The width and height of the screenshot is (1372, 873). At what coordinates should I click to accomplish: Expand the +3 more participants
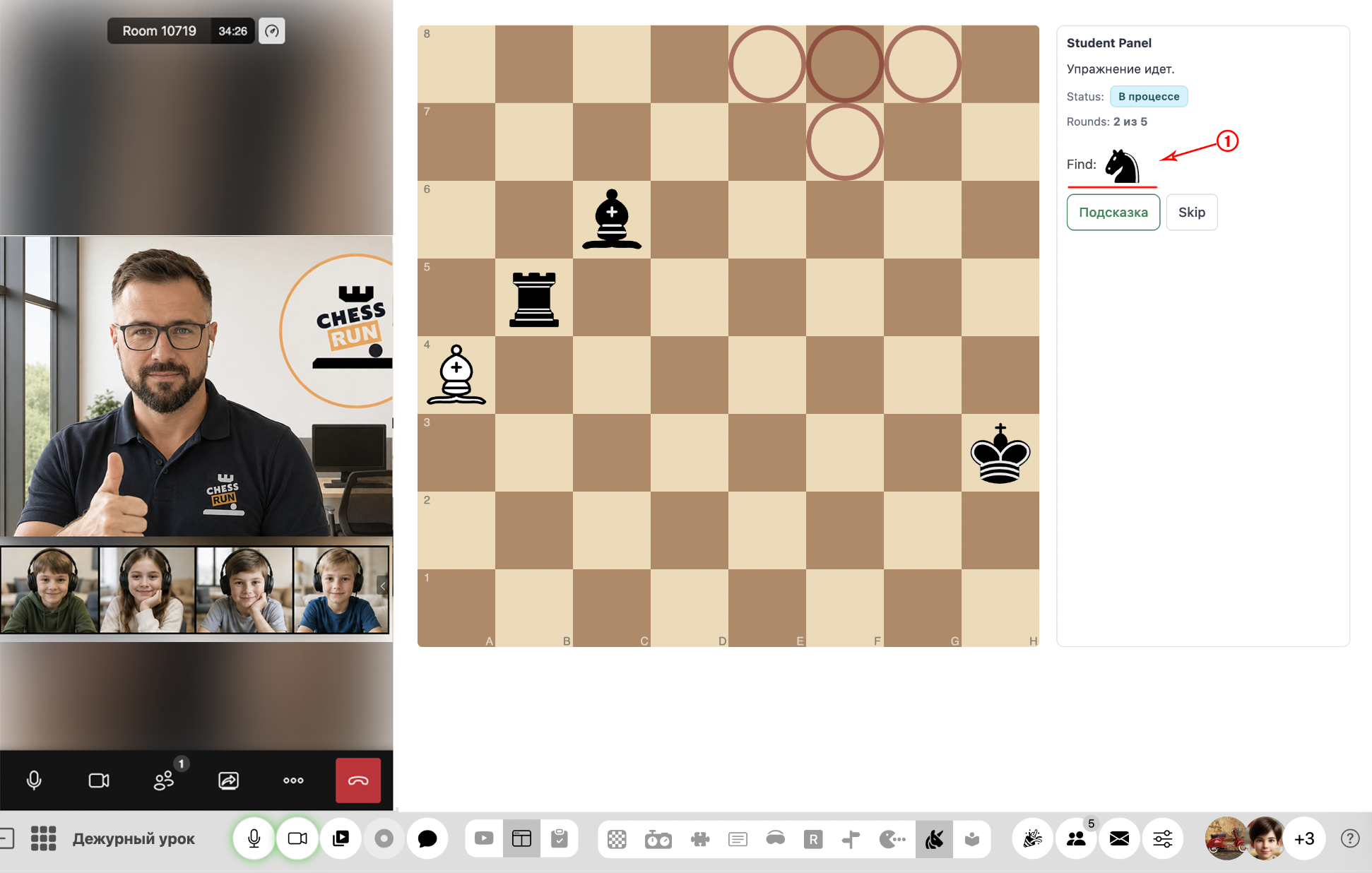1304,838
